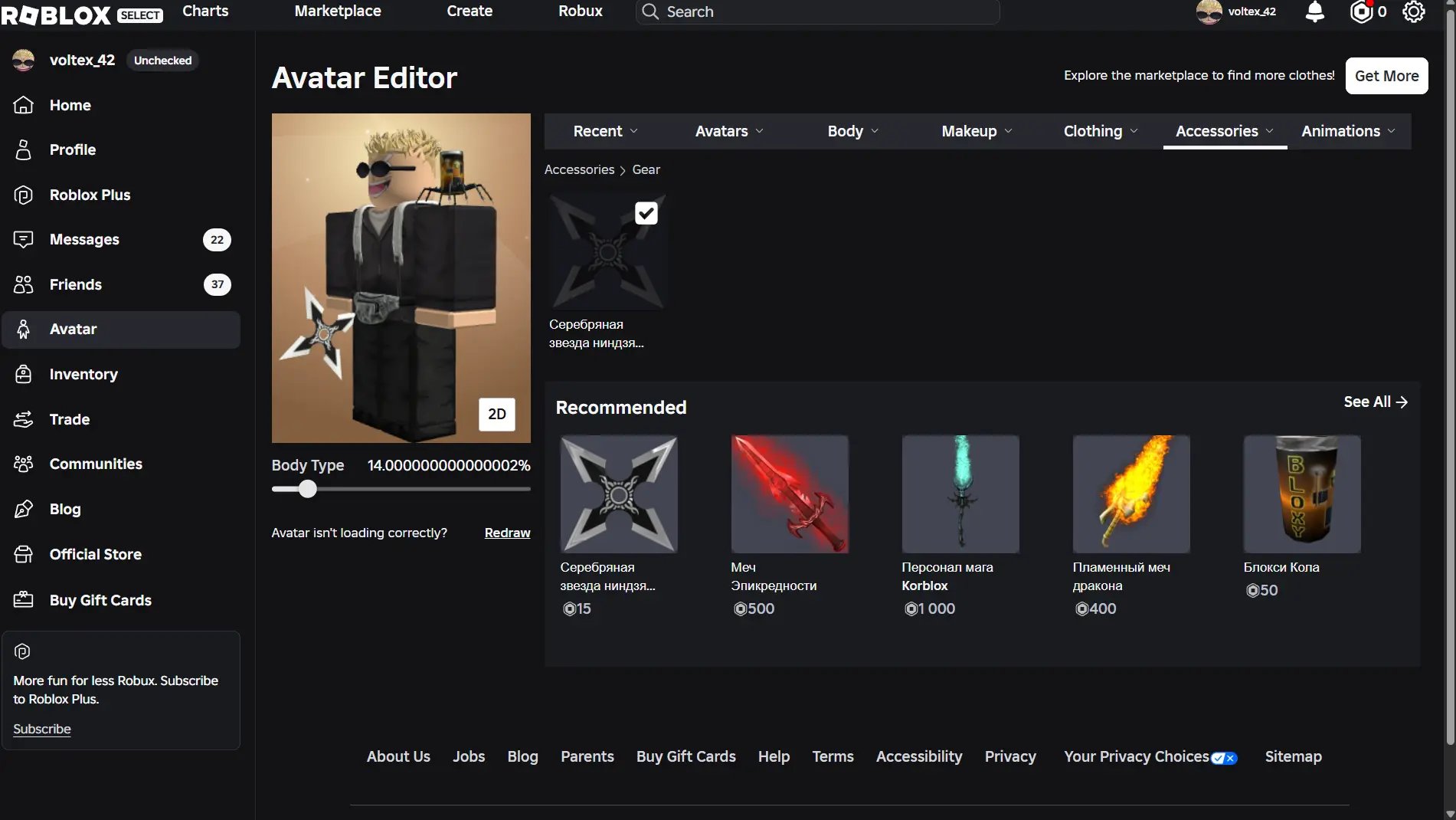Open the Friends badge showing 37
The width and height of the screenshot is (1456, 820).
point(218,284)
